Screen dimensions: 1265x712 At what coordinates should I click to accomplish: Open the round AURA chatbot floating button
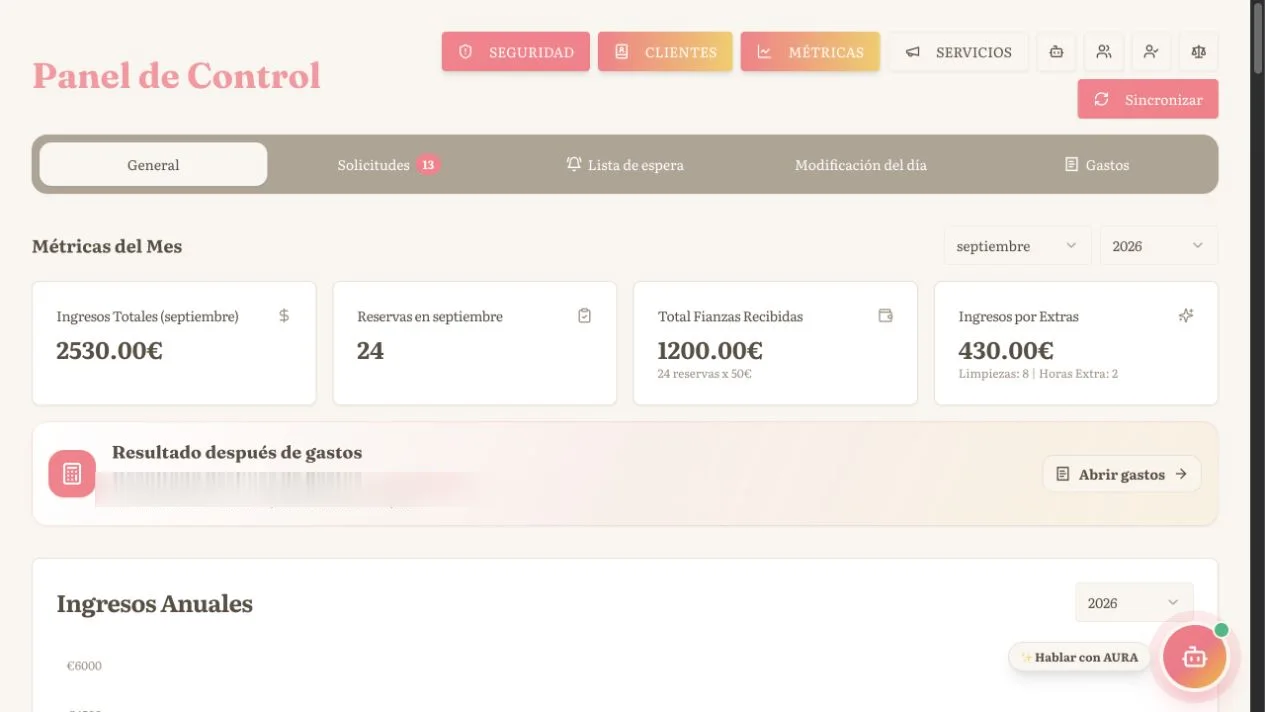[x=1195, y=657]
